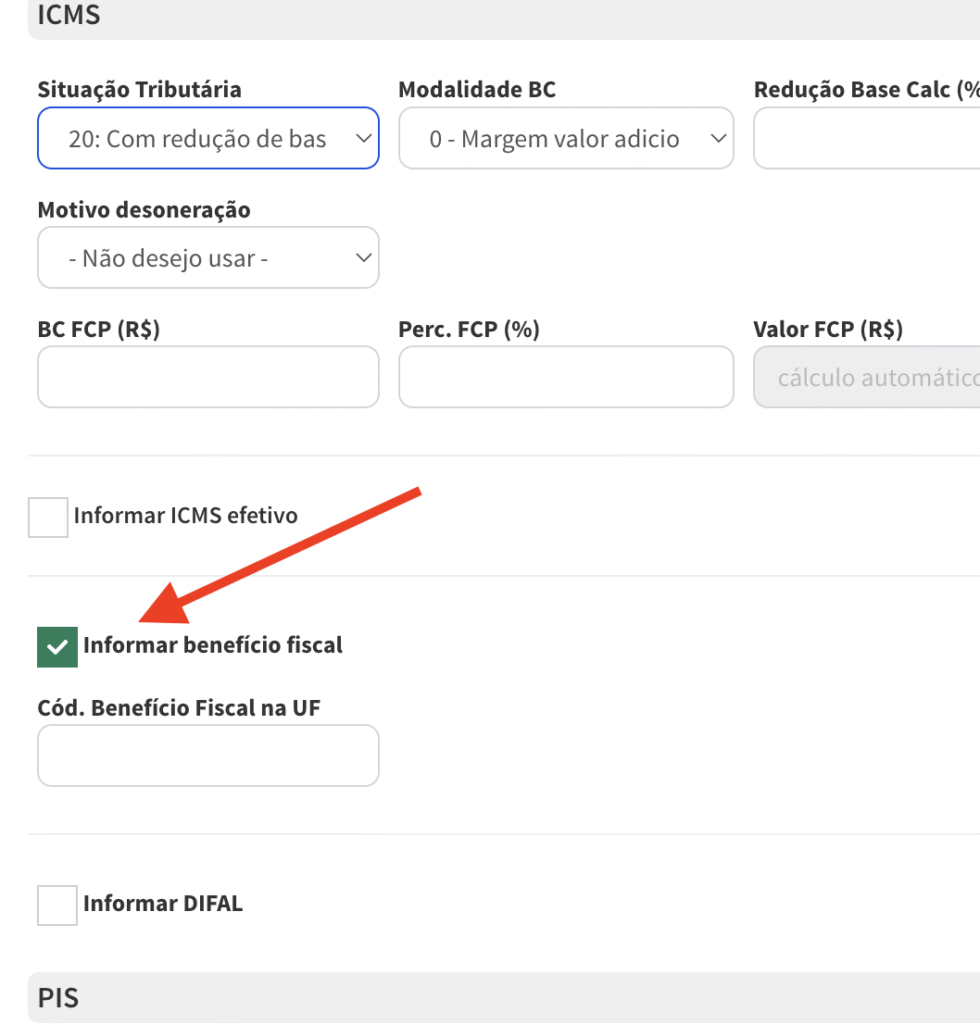
Task: Click the Motivo desoneração label text
Action: [x=144, y=210]
